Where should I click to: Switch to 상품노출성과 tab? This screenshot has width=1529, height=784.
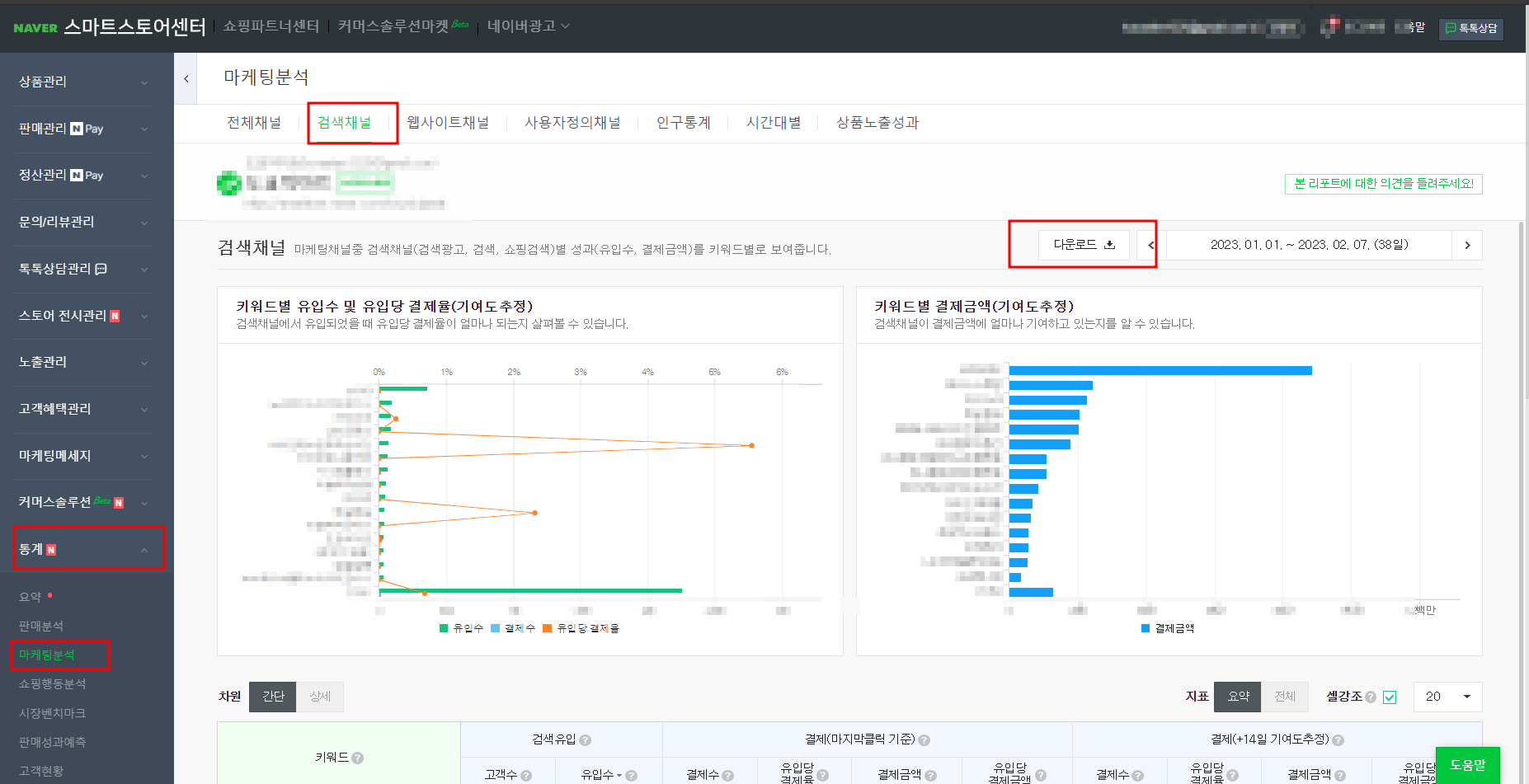[x=877, y=123]
